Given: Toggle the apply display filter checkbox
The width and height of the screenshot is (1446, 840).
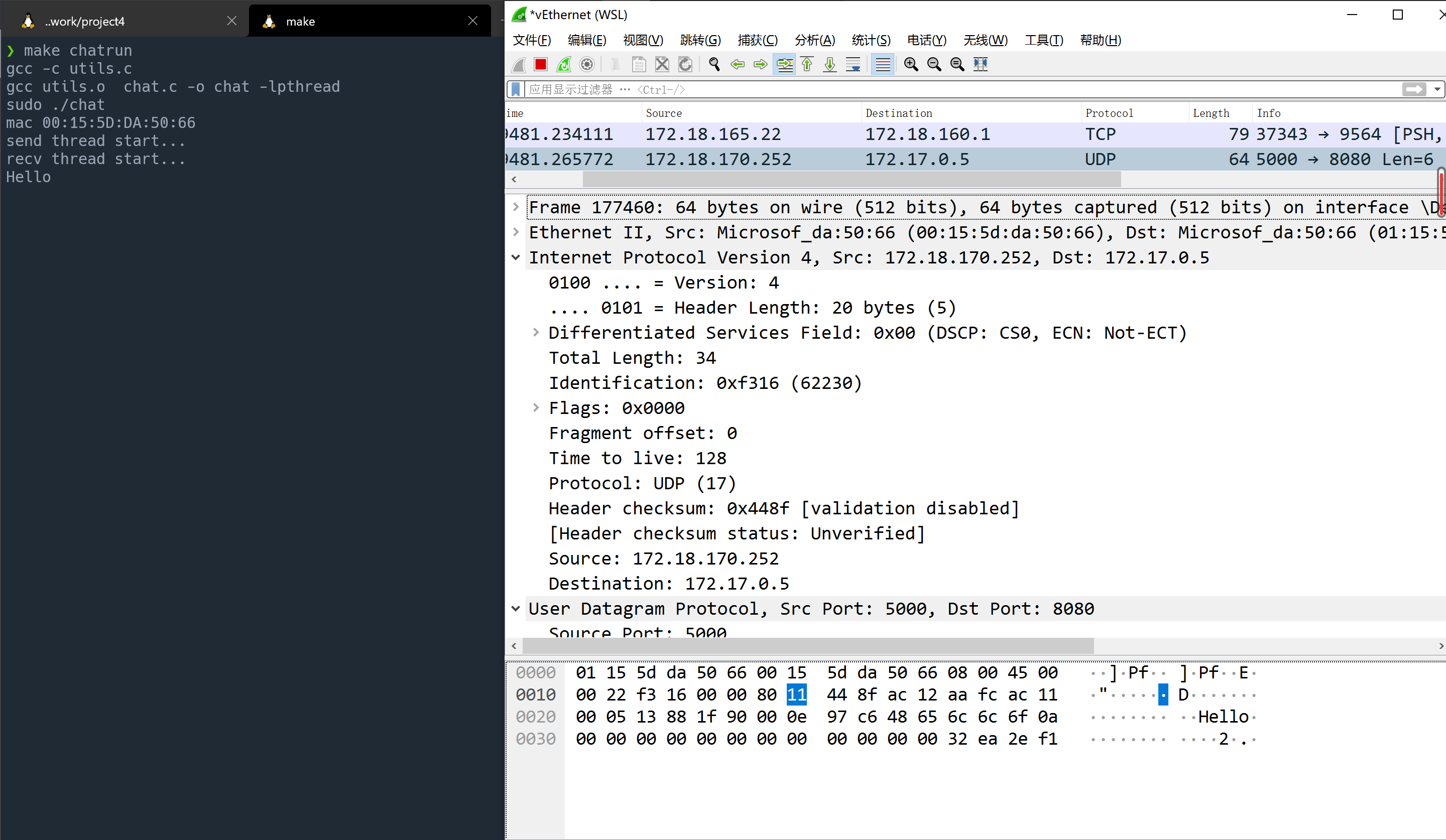Looking at the screenshot, I should pyautogui.click(x=518, y=90).
